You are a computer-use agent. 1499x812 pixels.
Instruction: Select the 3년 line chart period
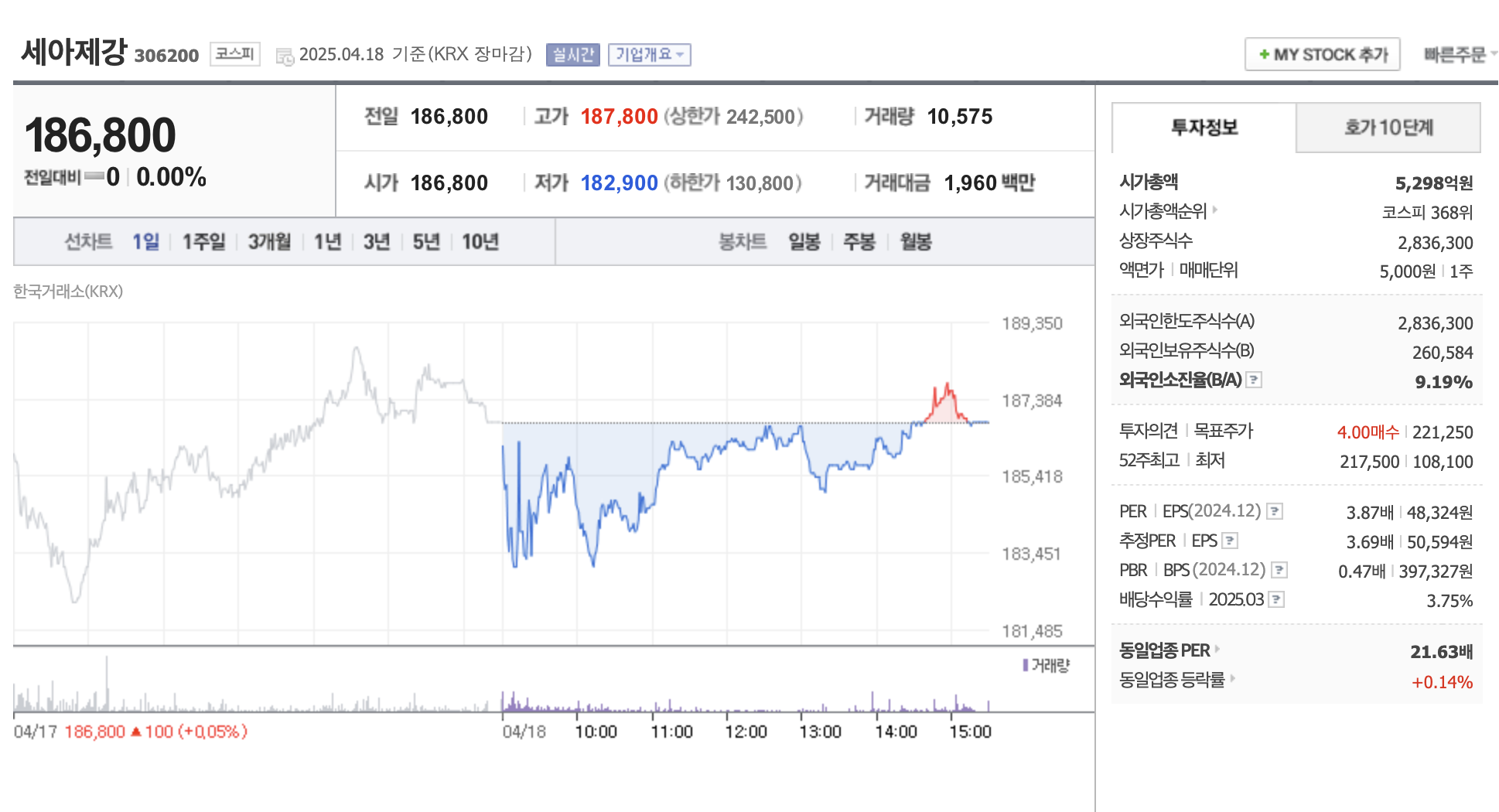pos(377,242)
